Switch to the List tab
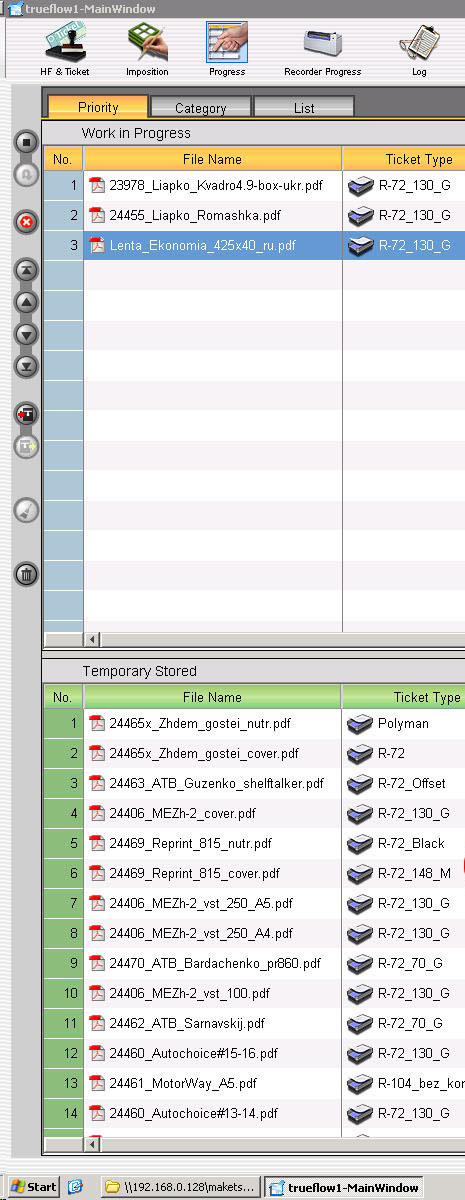The width and height of the screenshot is (465, 1200). 304,108
